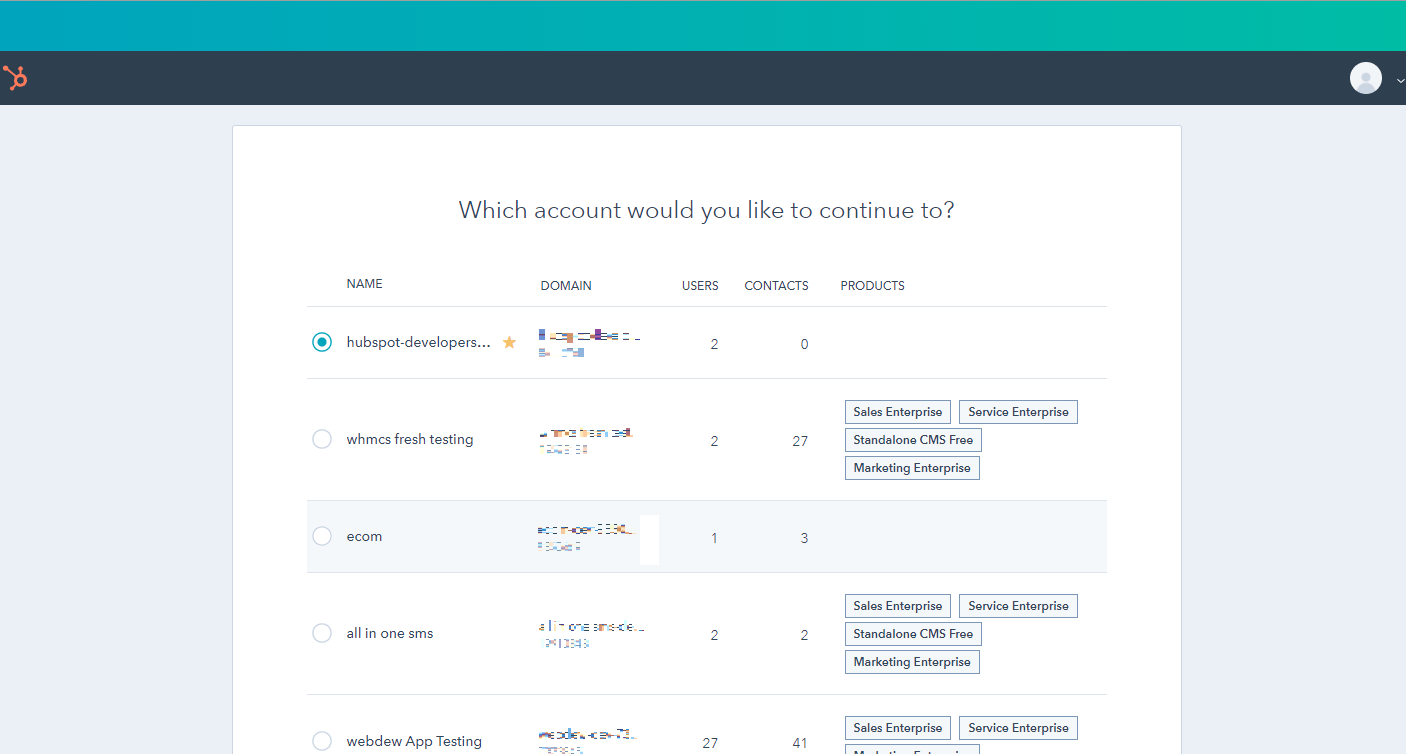
Task: Click Service Enterprise tag in webdew App Testing row
Action: 1018,728
